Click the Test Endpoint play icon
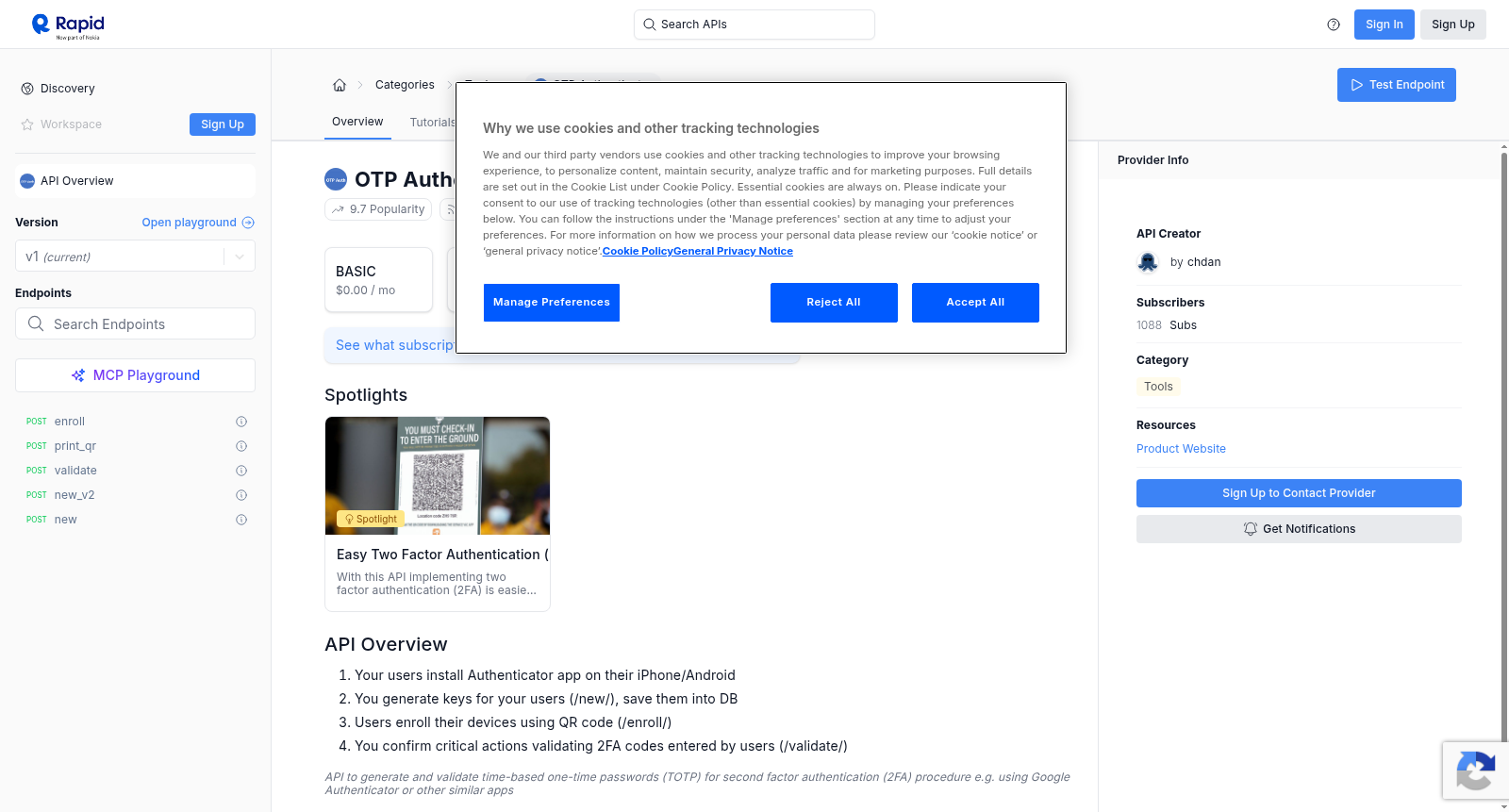This screenshot has height=812, width=1509. pyautogui.click(x=1357, y=85)
